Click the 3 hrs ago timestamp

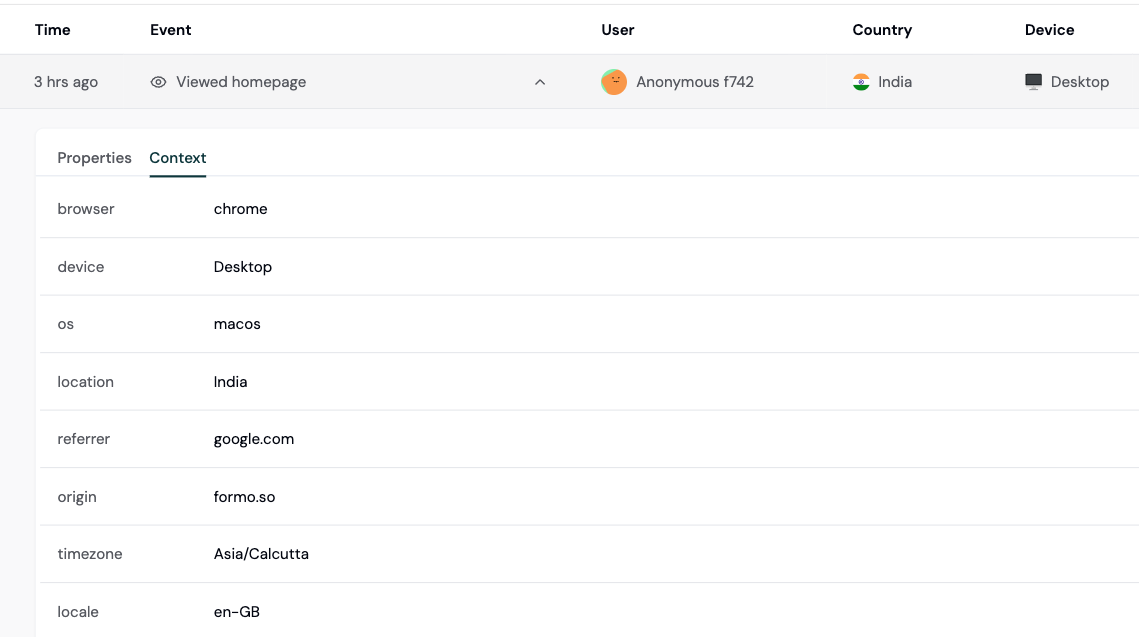click(66, 81)
